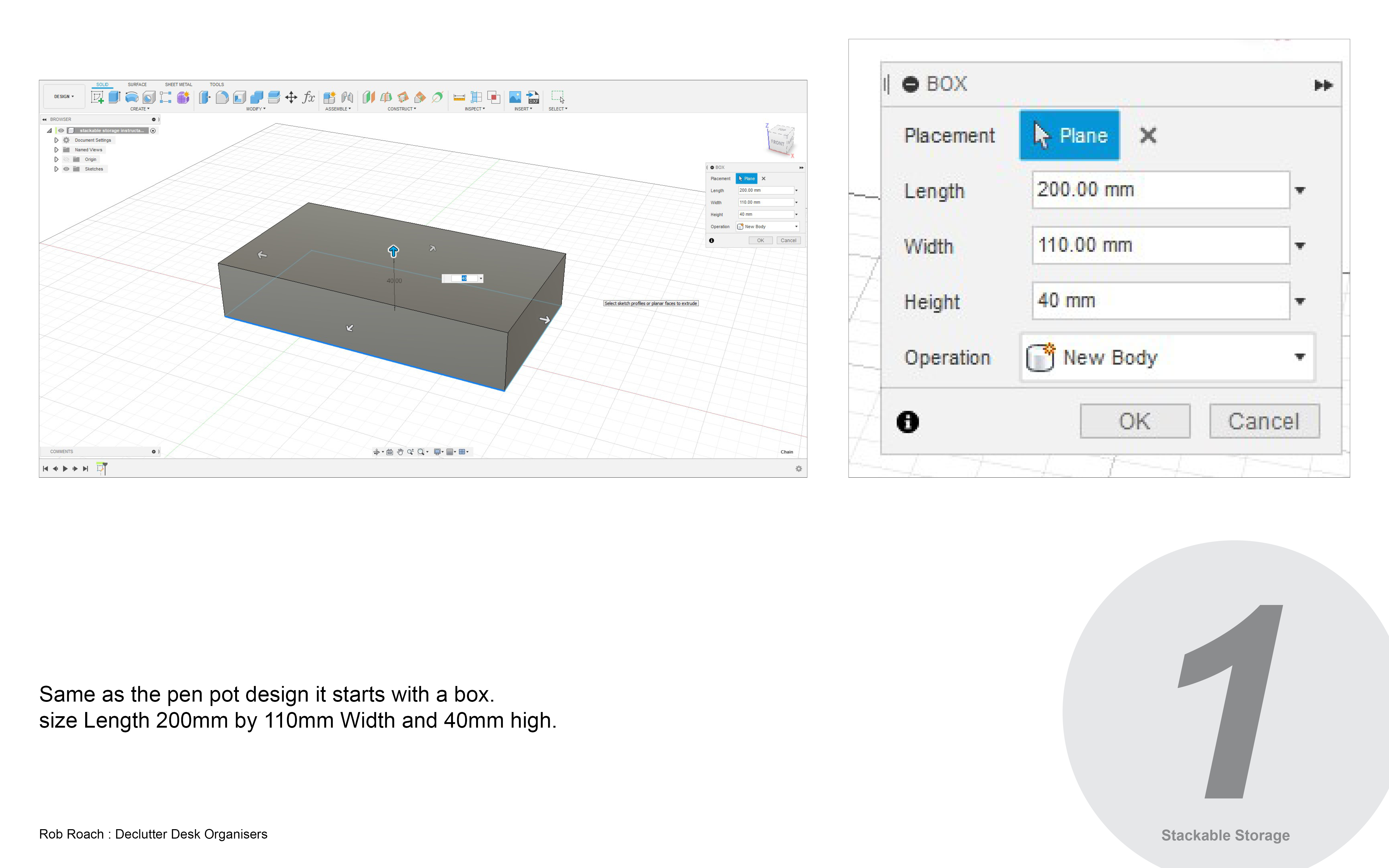Viewport: 1389px width, 868px height.
Task: Switch to the SHEET METAL tab
Action: 178,84
